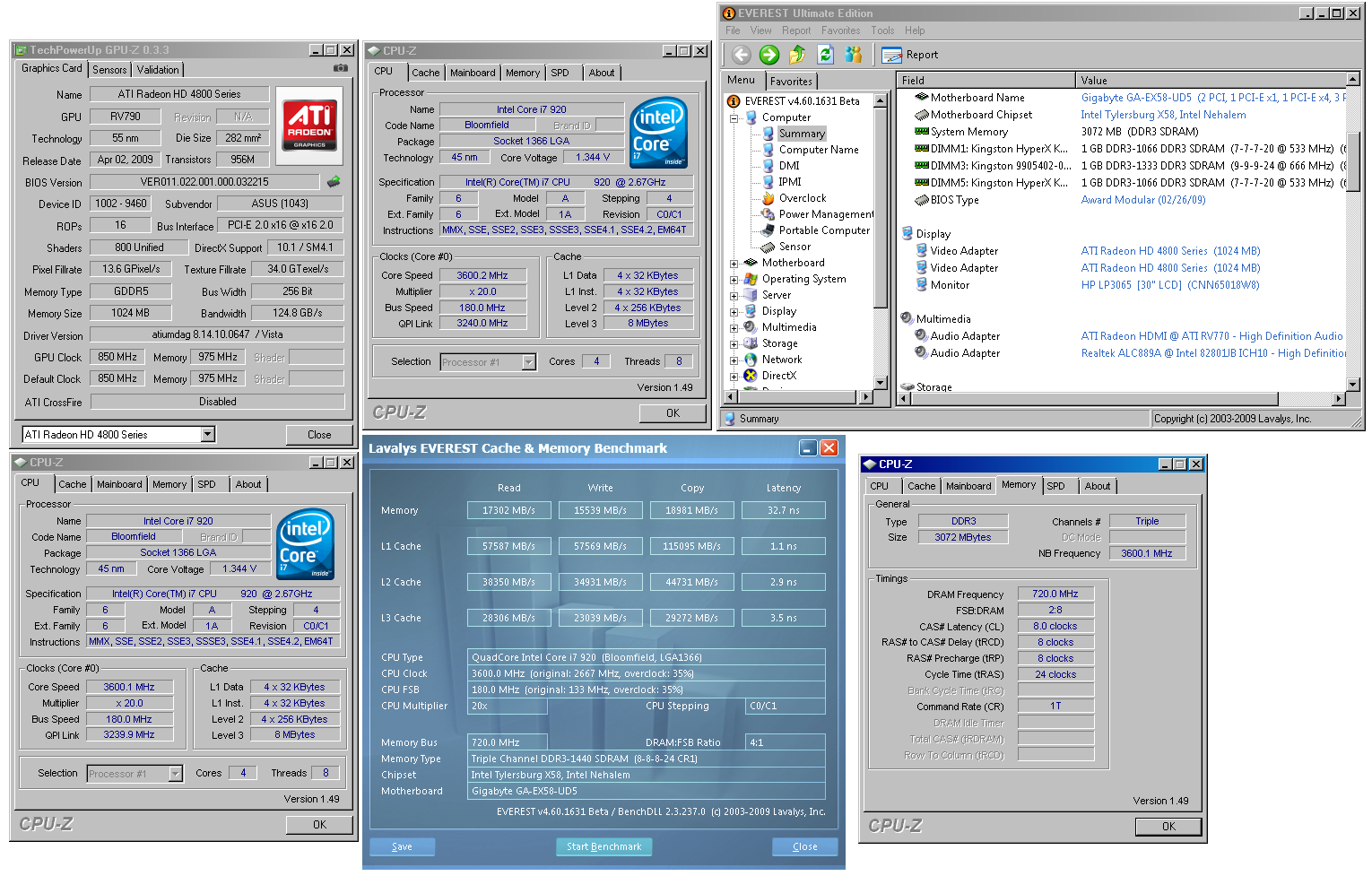Screen dimensions: 1372x876
Task: Select Overclock in the EVEREST tree
Action: tap(803, 198)
